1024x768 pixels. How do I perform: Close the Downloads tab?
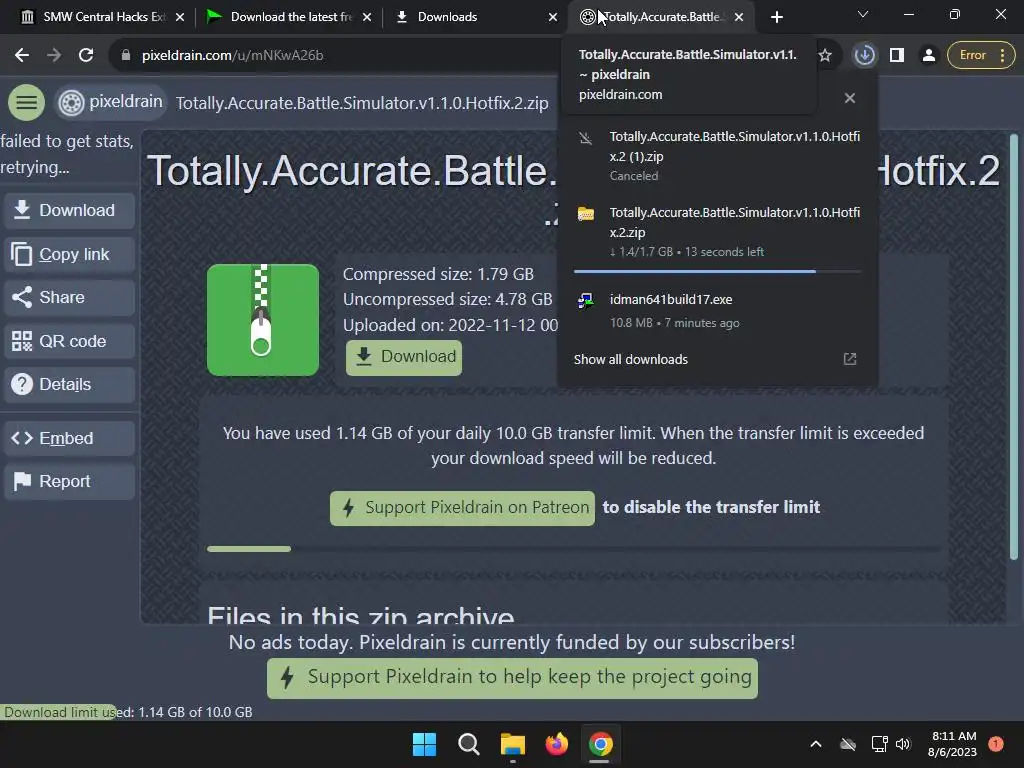tap(553, 17)
